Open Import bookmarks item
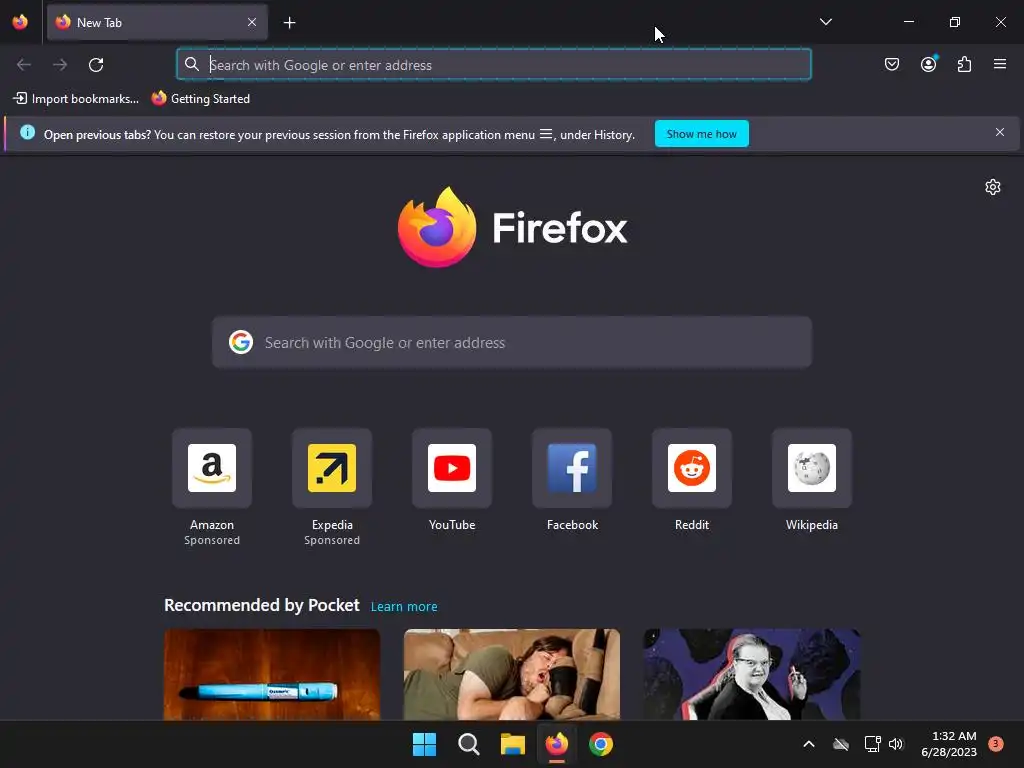The height and width of the screenshot is (768, 1024). click(76, 99)
